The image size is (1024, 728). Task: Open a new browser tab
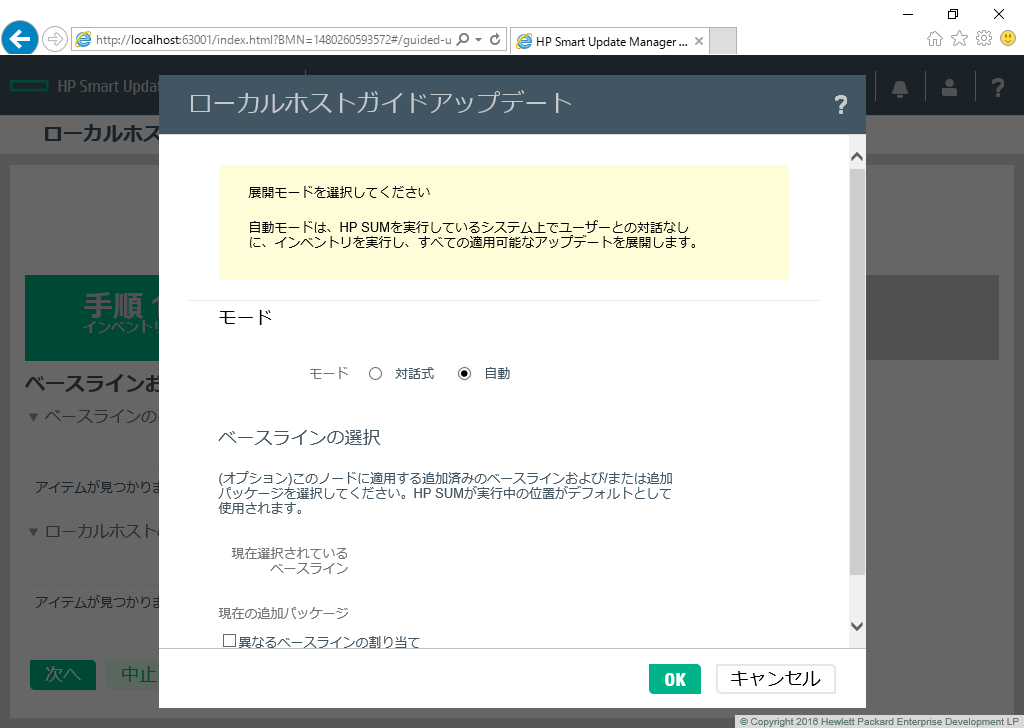pyautogui.click(x=723, y=40)
